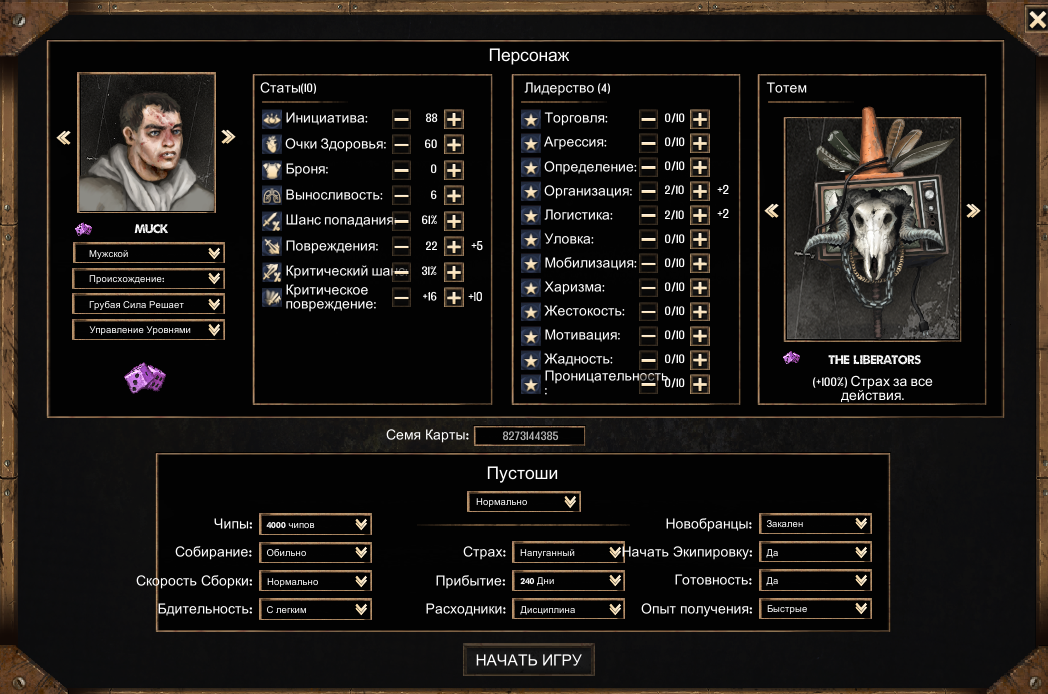Open the Пустоши difficulty Нормально dropdown
The image size is (1048, 694).
pyautogui.click(x=523, y=501)
